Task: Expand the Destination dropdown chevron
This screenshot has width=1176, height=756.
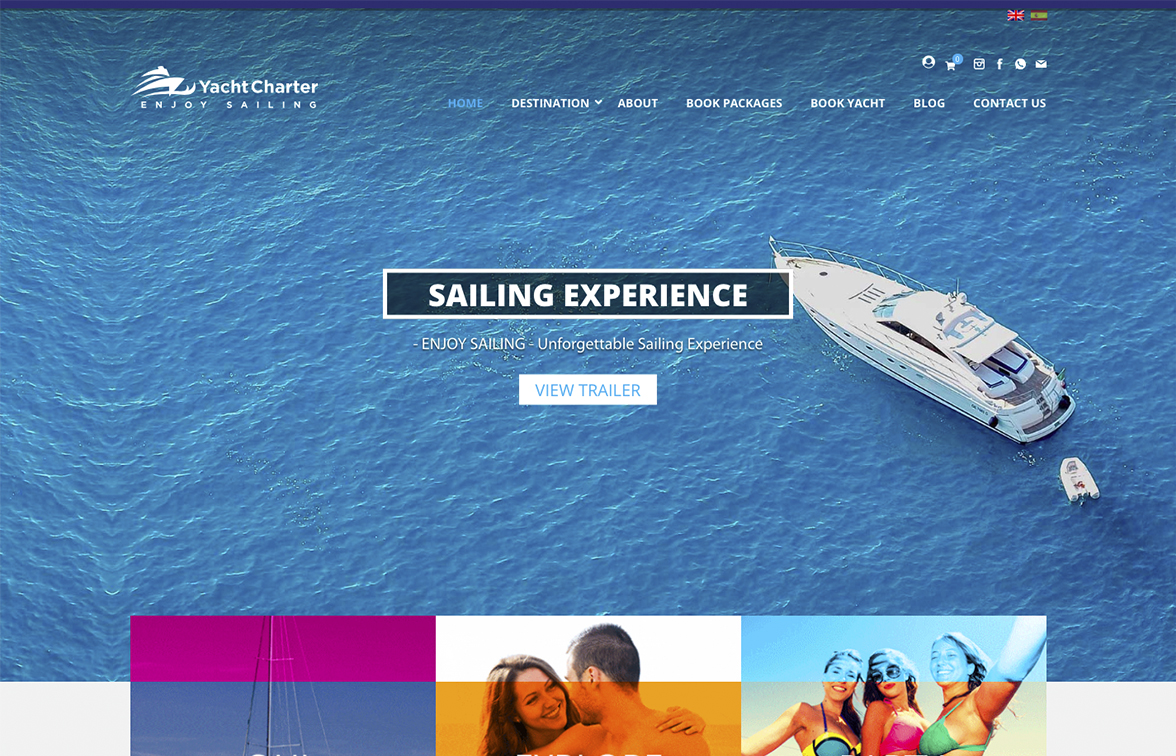Action: pos(598,102)
